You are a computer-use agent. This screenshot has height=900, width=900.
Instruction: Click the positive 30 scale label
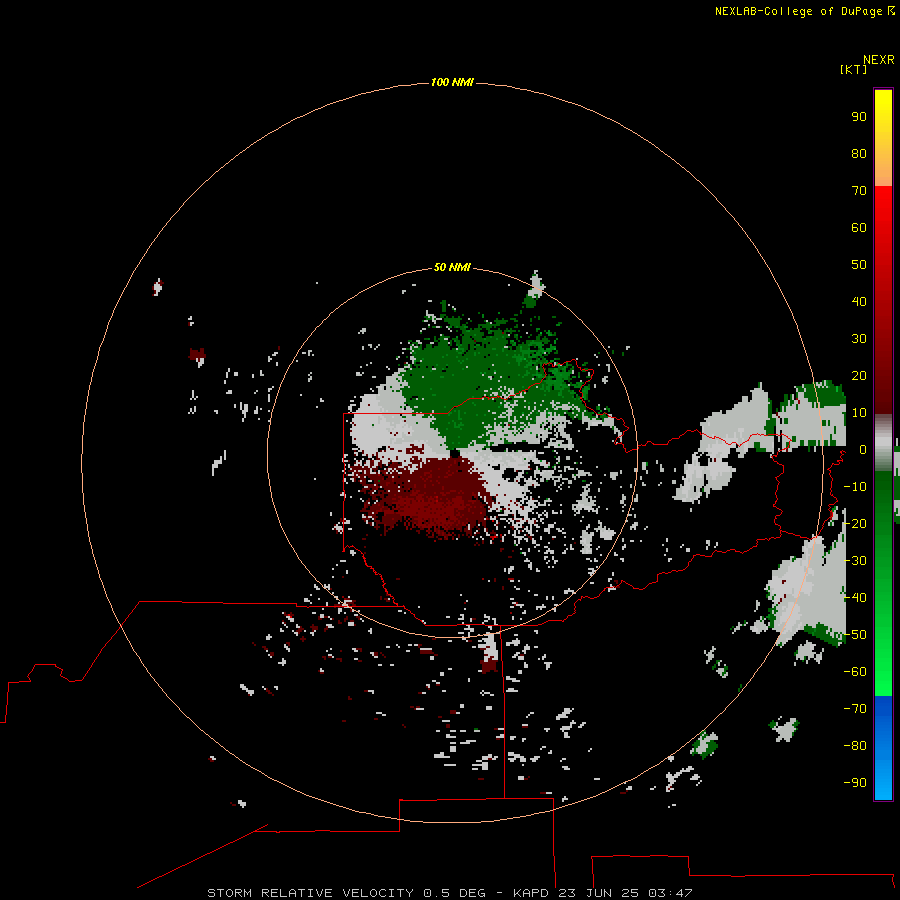tap(859, 339)
